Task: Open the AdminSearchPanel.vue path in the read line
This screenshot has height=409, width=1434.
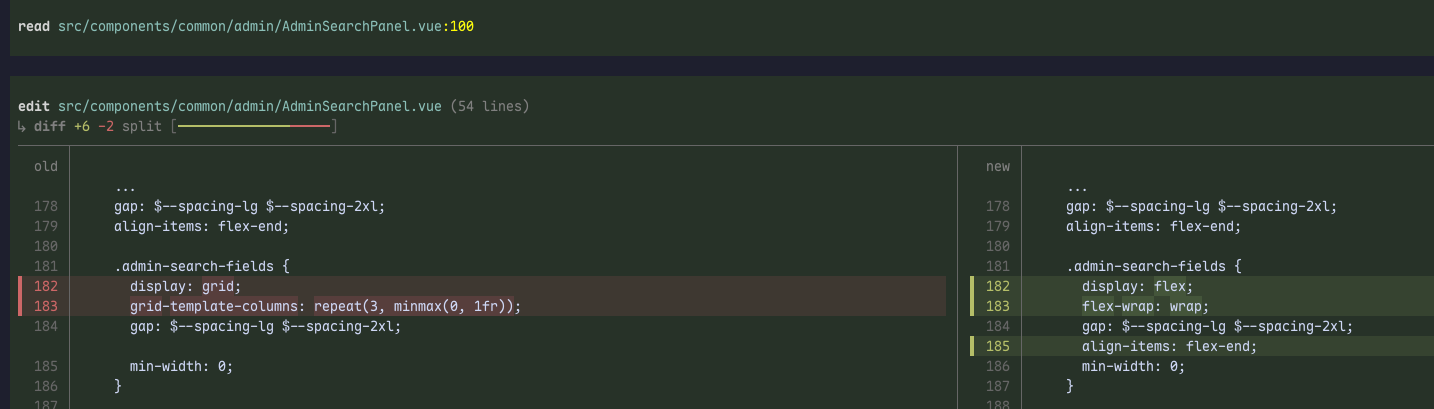Action: click(250, 26)
